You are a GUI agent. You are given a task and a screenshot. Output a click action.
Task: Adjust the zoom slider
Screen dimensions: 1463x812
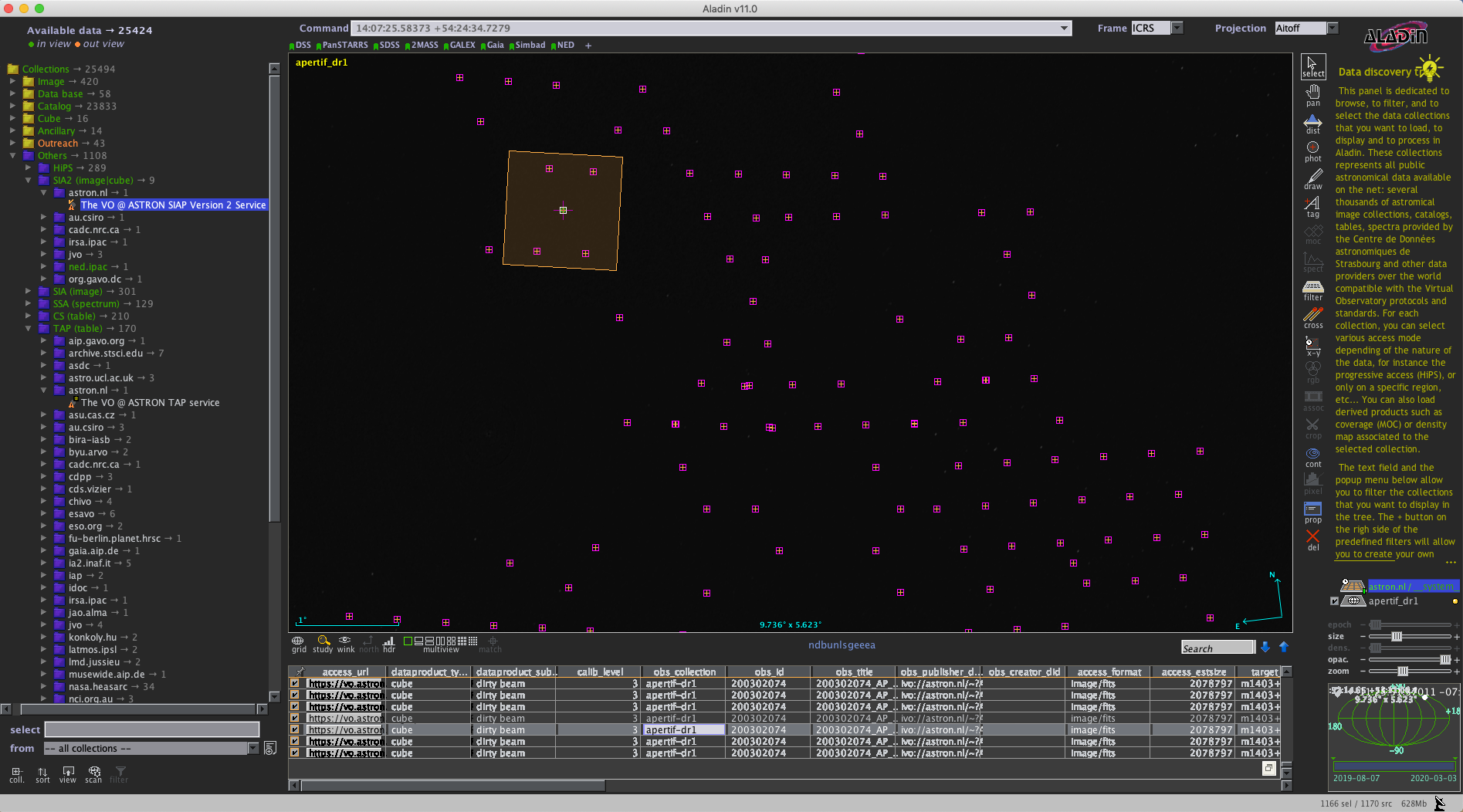point(1403,671)
